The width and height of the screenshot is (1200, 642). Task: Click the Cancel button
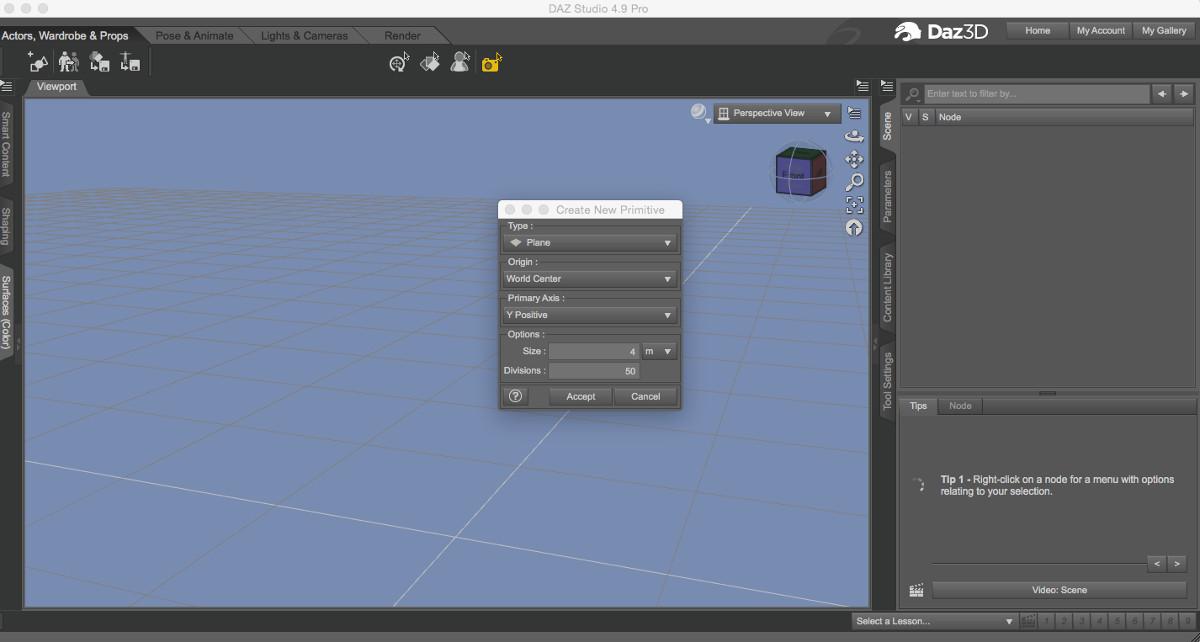pyautogui.click(x=645, y=396)
